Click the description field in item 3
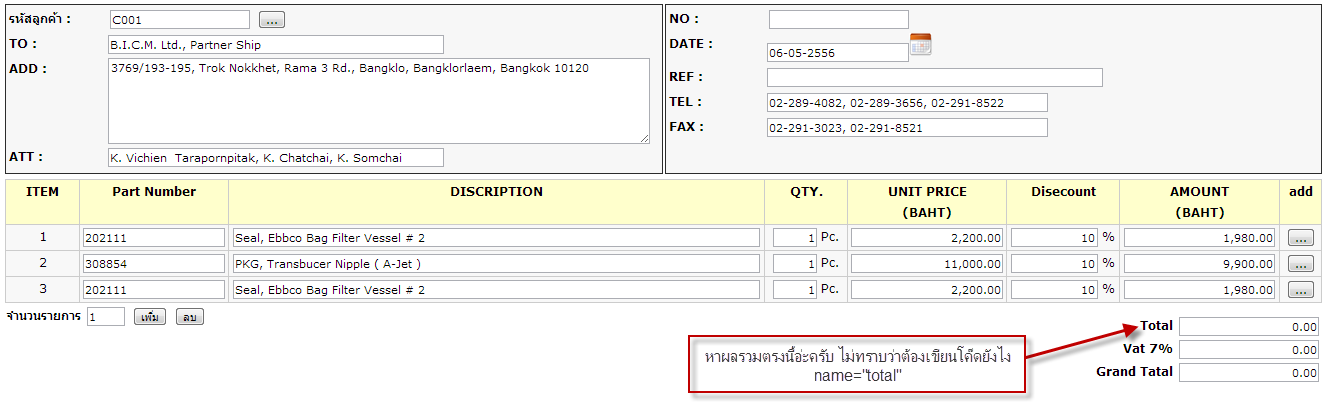 point(495,290)
